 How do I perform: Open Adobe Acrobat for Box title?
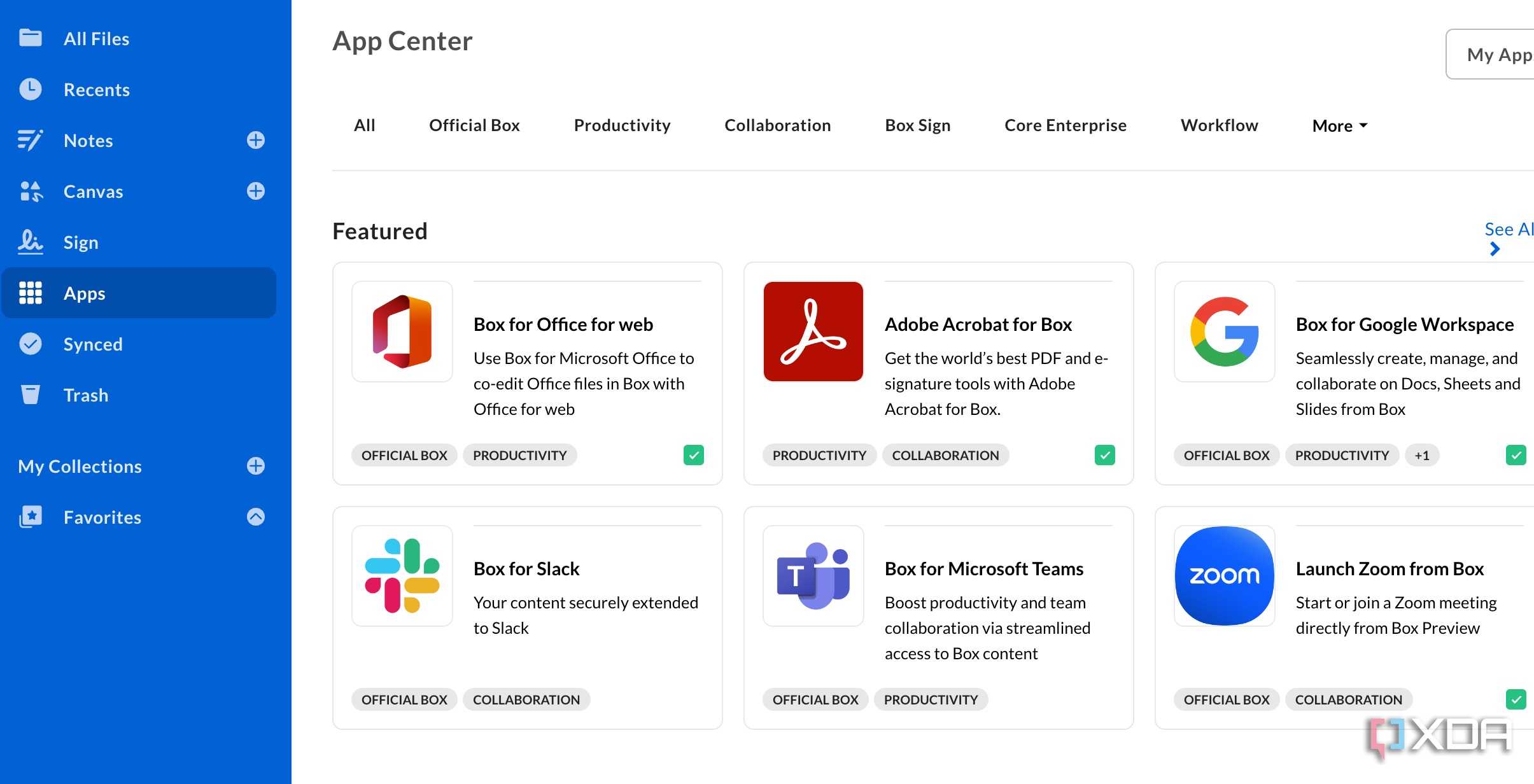pos(978,325)
